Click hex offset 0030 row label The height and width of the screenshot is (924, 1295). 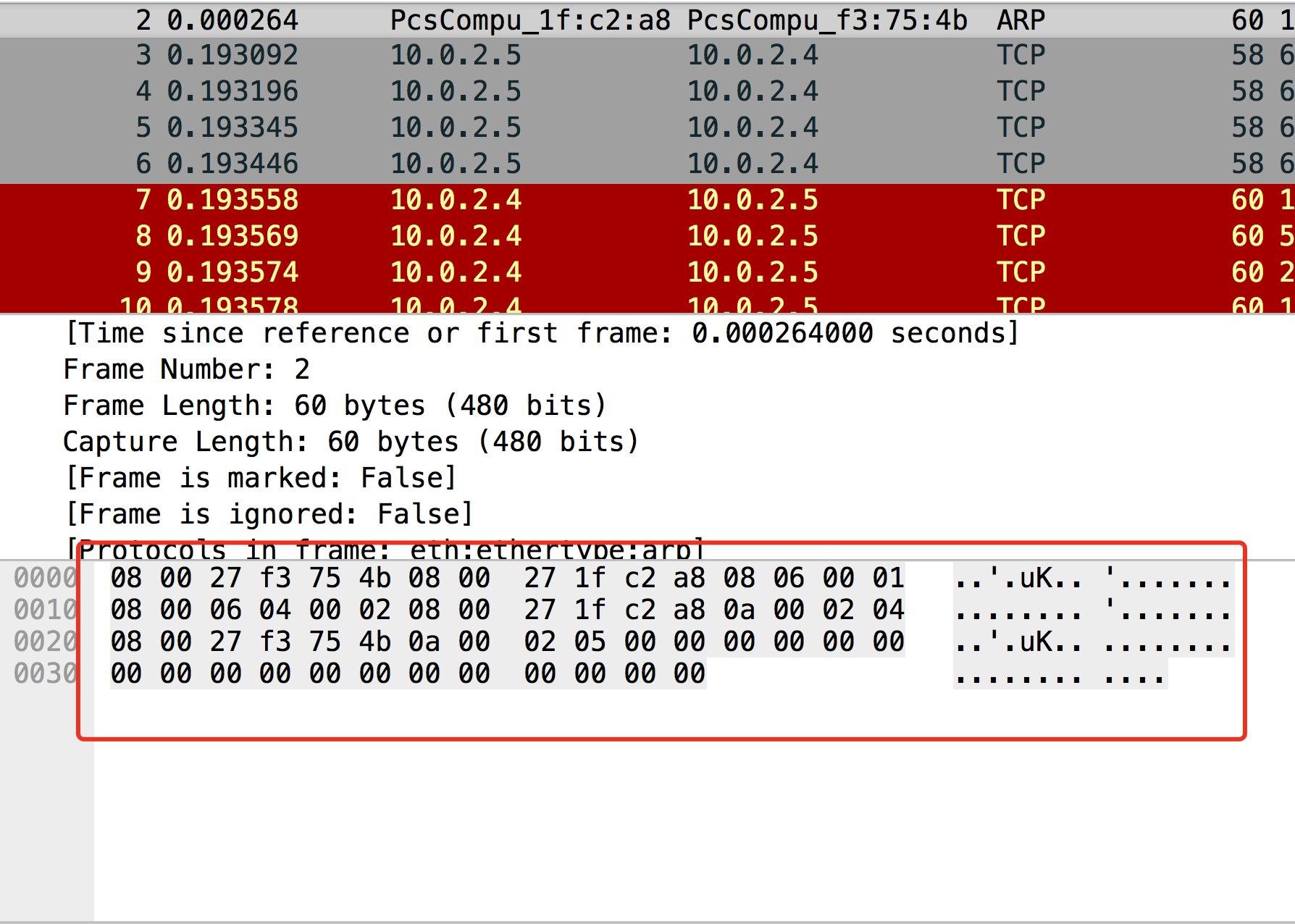pyautogui.click(x=46, y=673)
